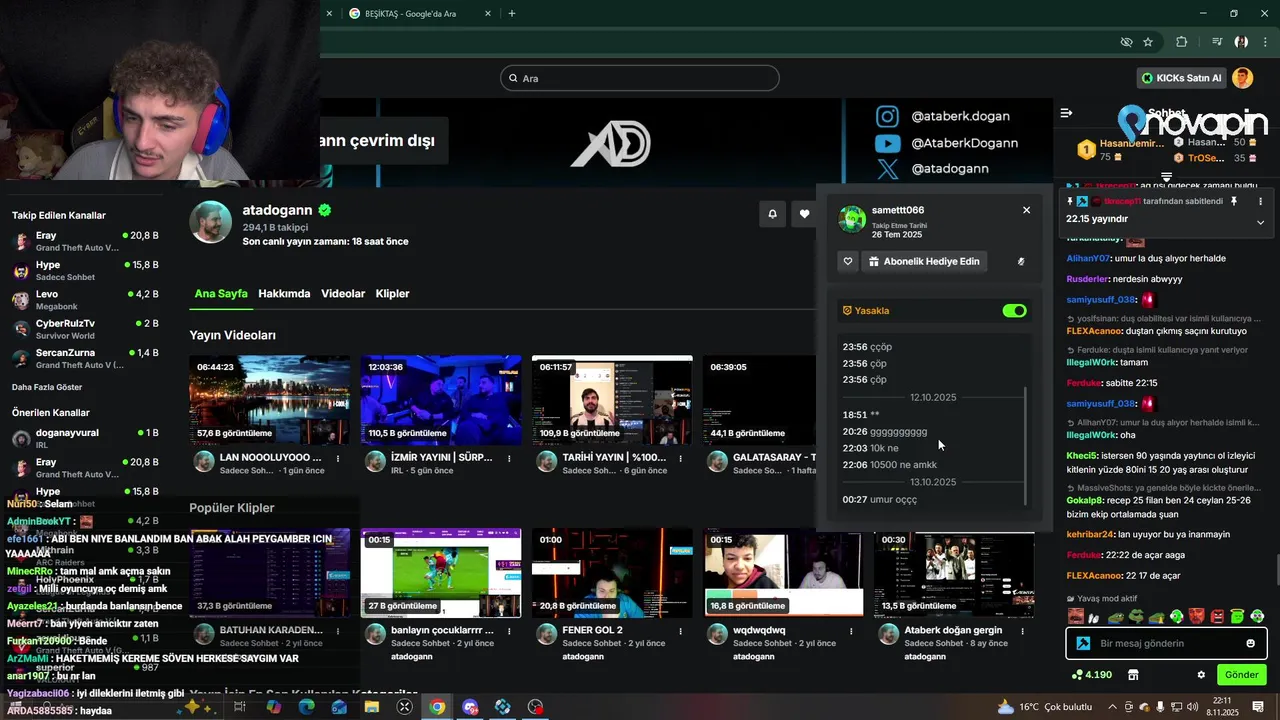Open SercanZurna channel in sidebar
1280x720 pixels.
pyautogui.click(x=85, y=358)
